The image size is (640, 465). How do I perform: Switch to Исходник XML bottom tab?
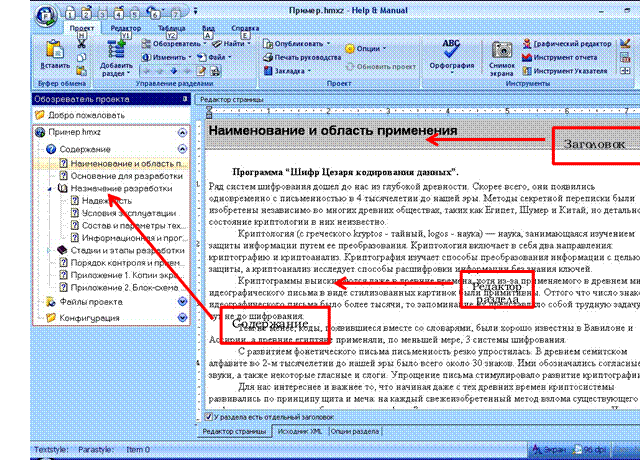(x=300, y=431)
